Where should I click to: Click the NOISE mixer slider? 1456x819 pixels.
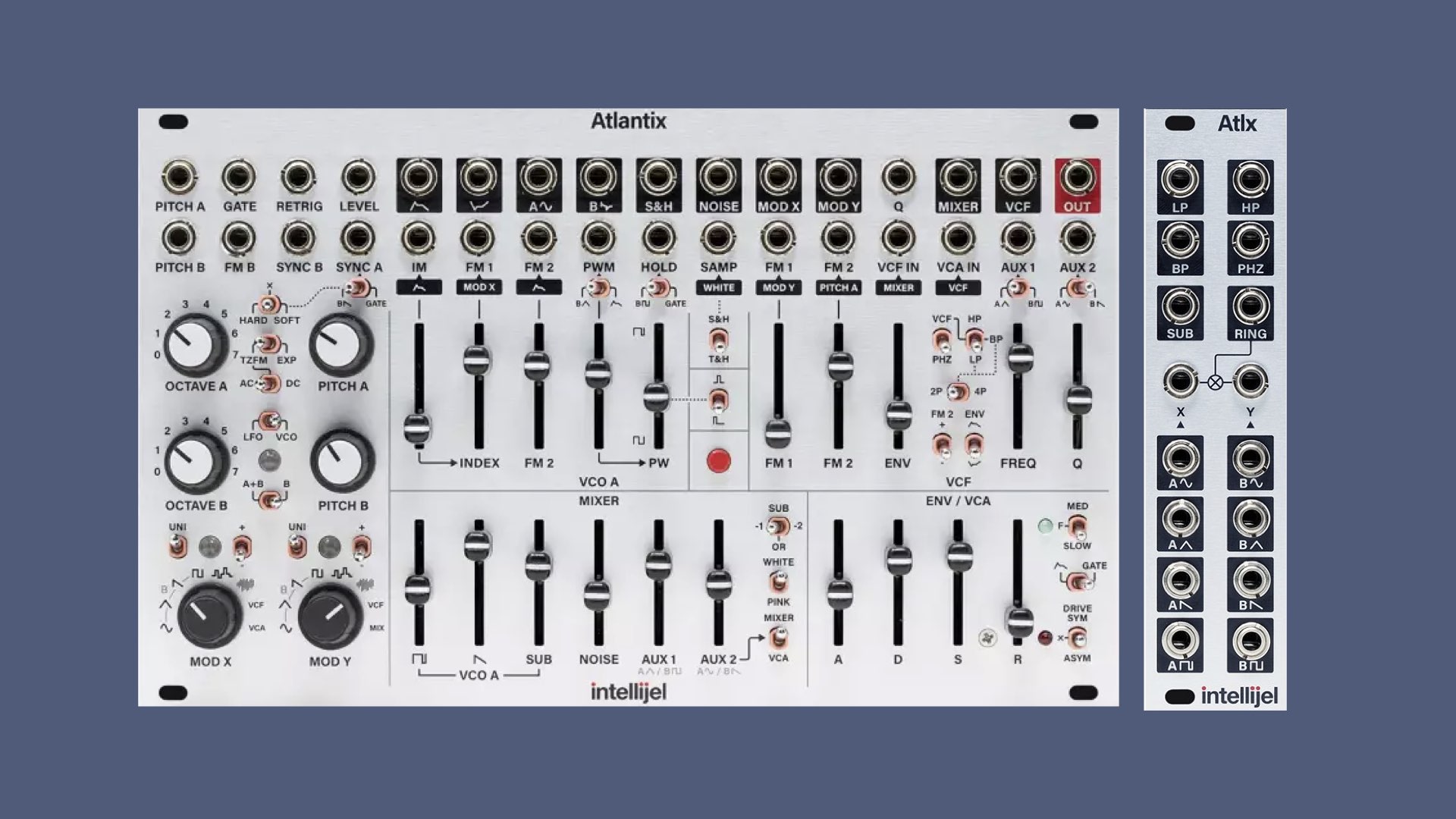pos(598,595)
